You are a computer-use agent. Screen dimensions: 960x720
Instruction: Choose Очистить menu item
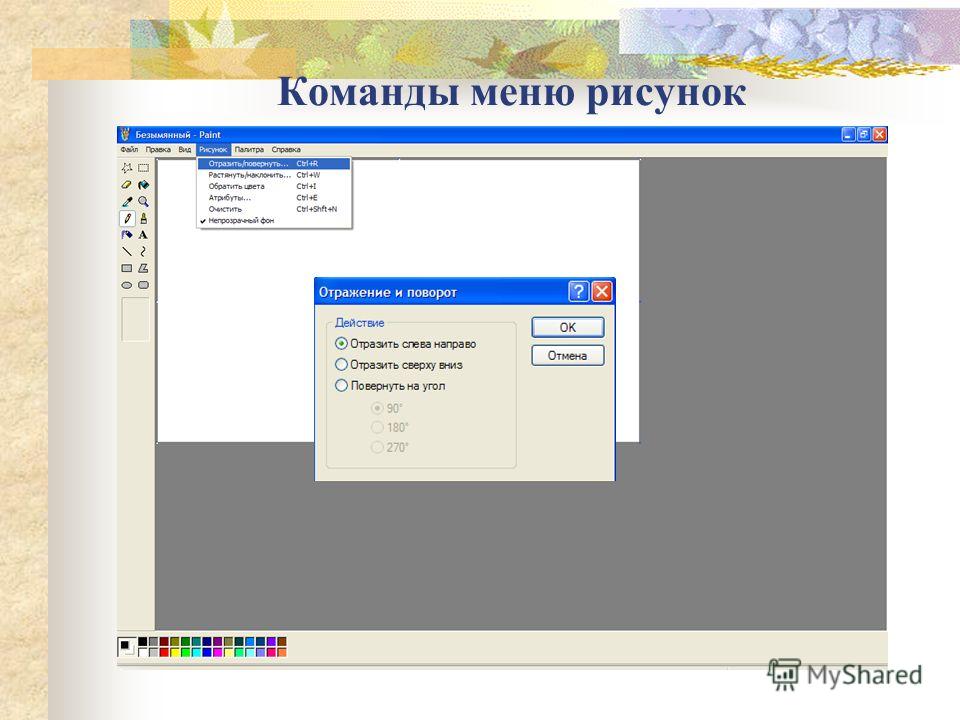click(274, 209)
